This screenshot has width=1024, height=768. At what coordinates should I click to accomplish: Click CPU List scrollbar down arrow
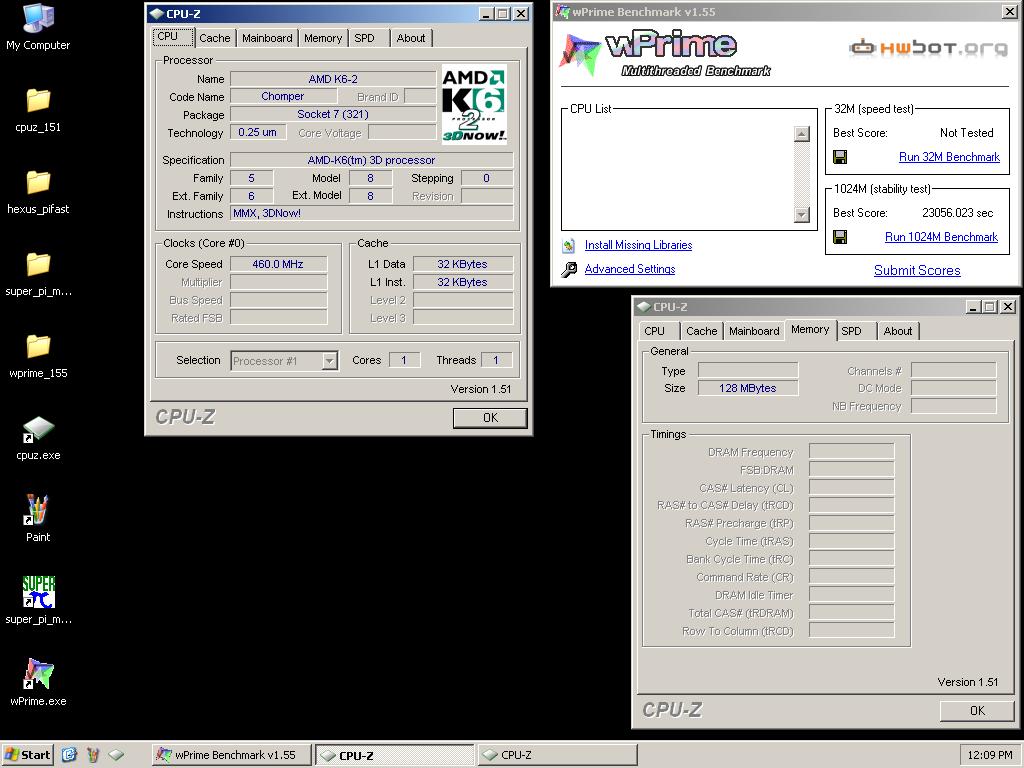(802, 215)
